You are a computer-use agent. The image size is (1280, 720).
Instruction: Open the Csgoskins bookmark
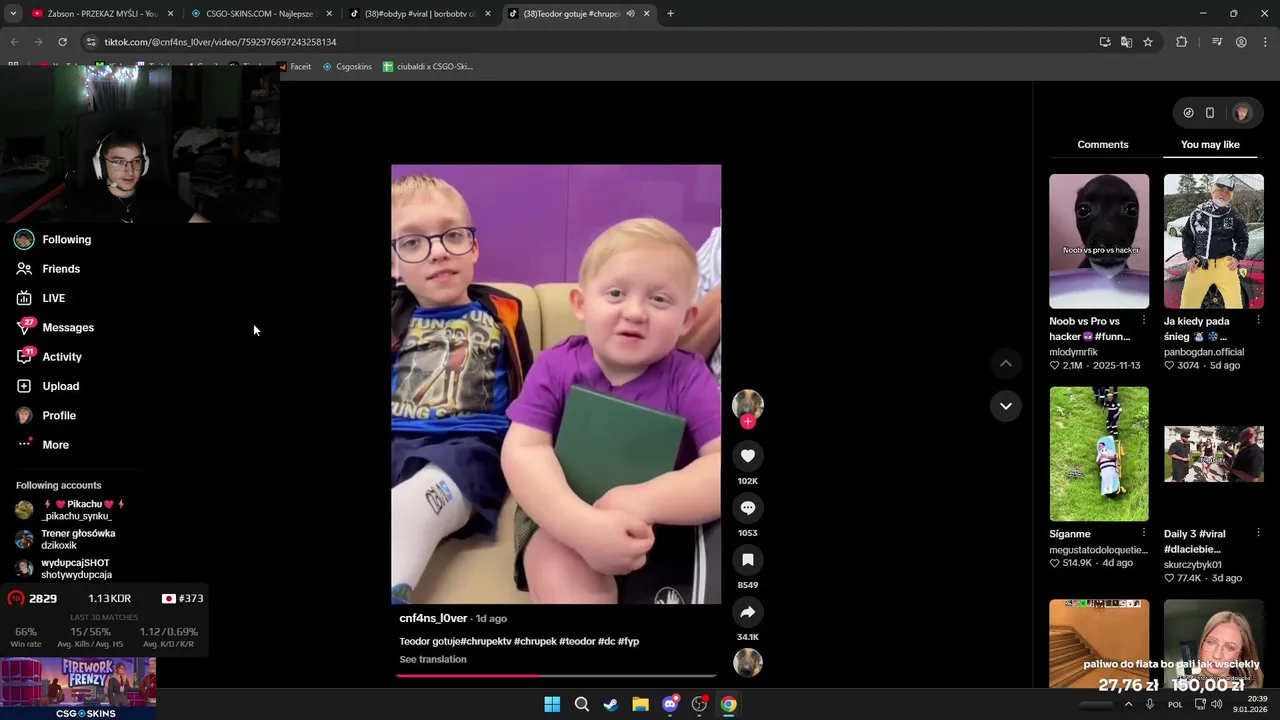tap(347, 67)
